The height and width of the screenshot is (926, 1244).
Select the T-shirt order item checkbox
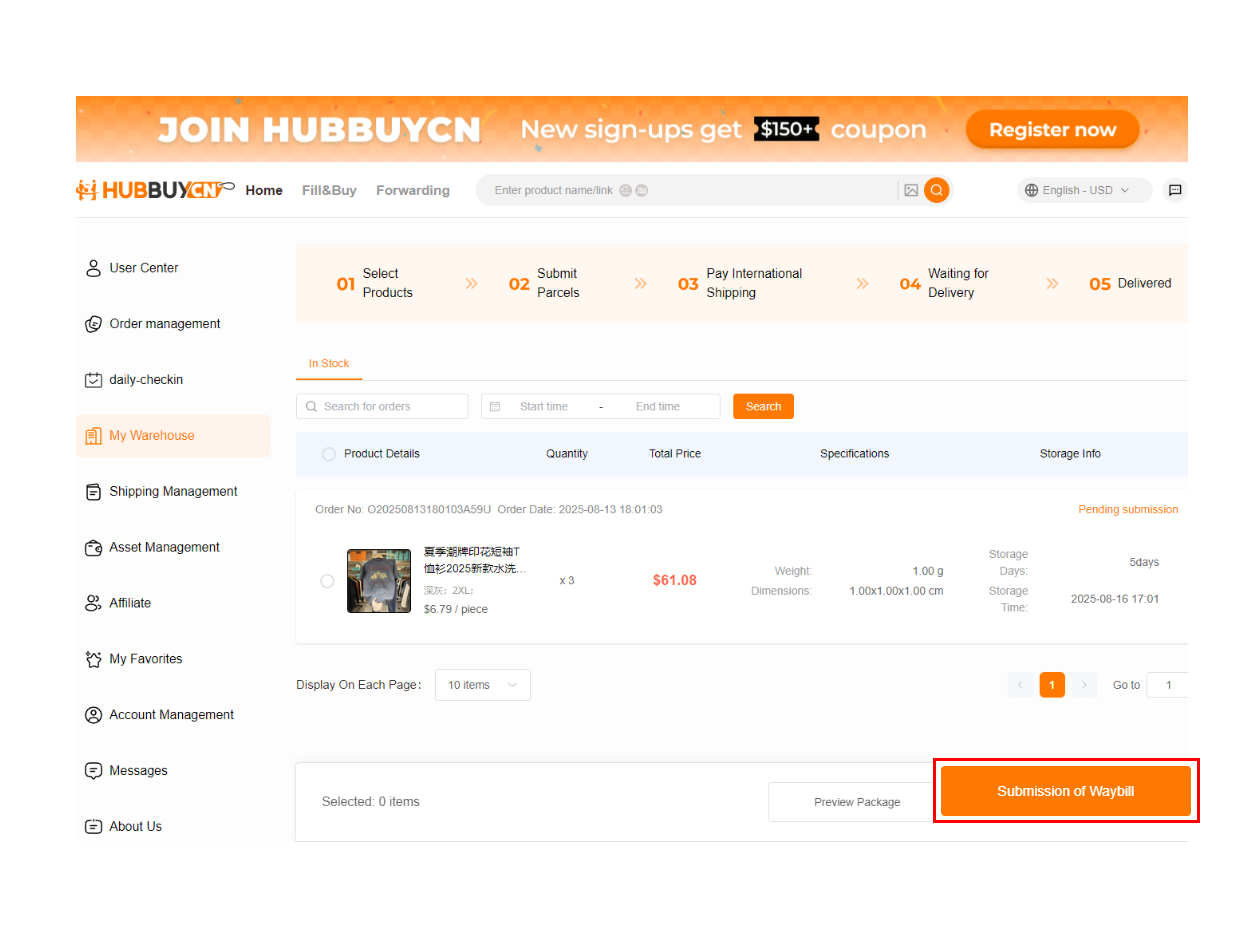327,581
